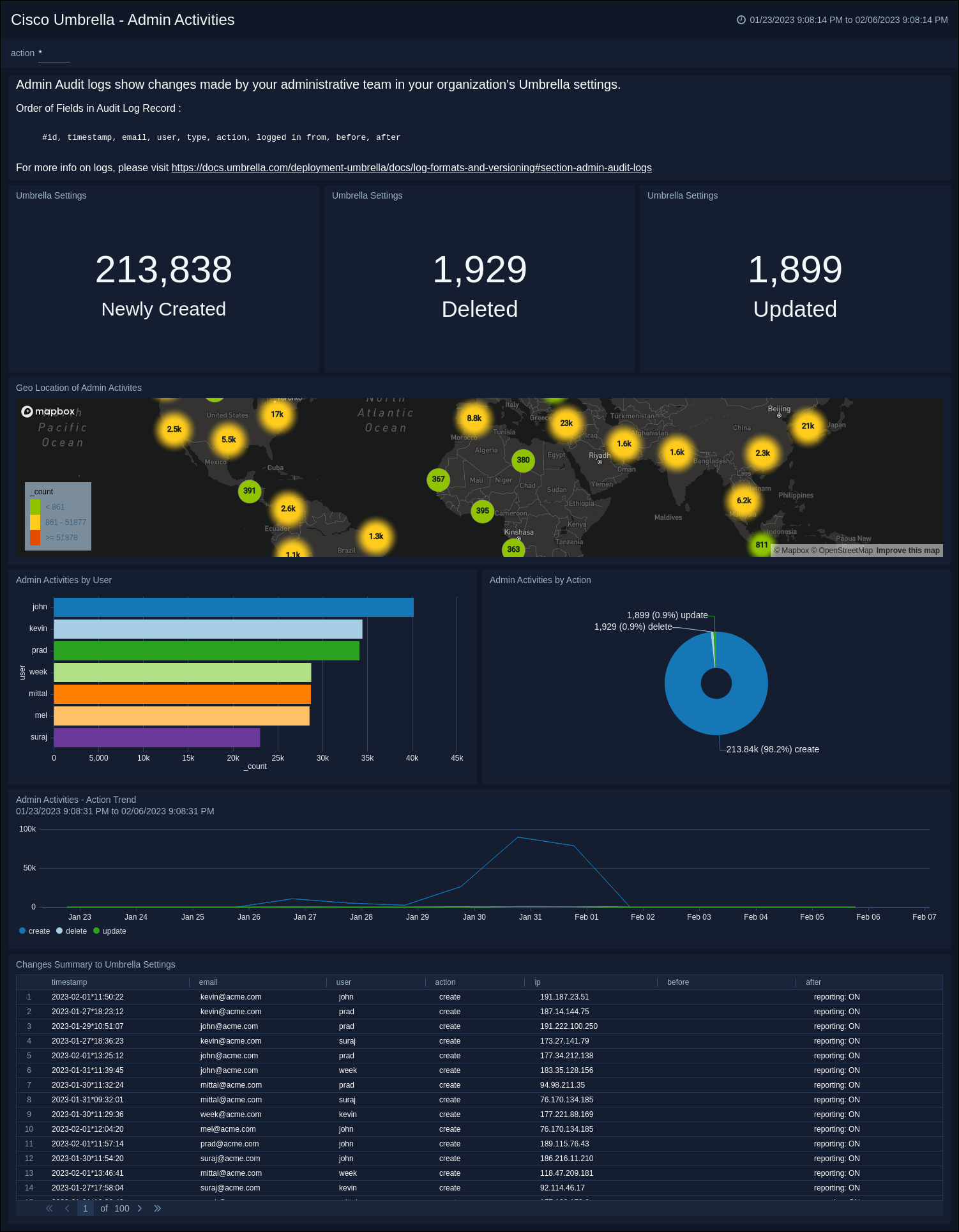Go to first page of table
The width and height of the screenshot is (959, 1232).
pyautogui.click(x=49, y=1208)
